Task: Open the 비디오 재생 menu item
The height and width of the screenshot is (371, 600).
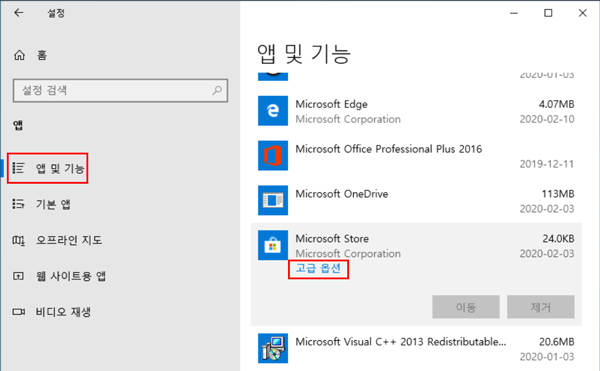Action: click(63, 312)
